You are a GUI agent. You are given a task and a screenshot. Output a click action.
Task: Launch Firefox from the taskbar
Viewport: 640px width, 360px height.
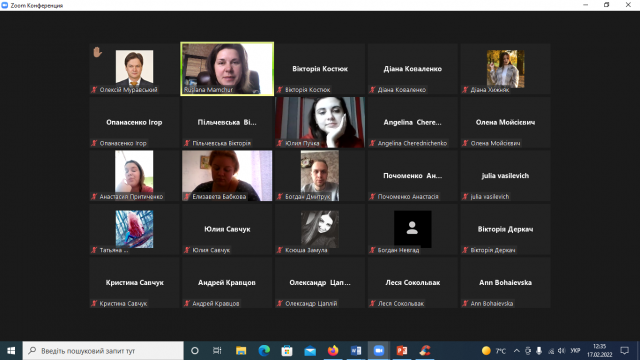[x=333, y=351]
